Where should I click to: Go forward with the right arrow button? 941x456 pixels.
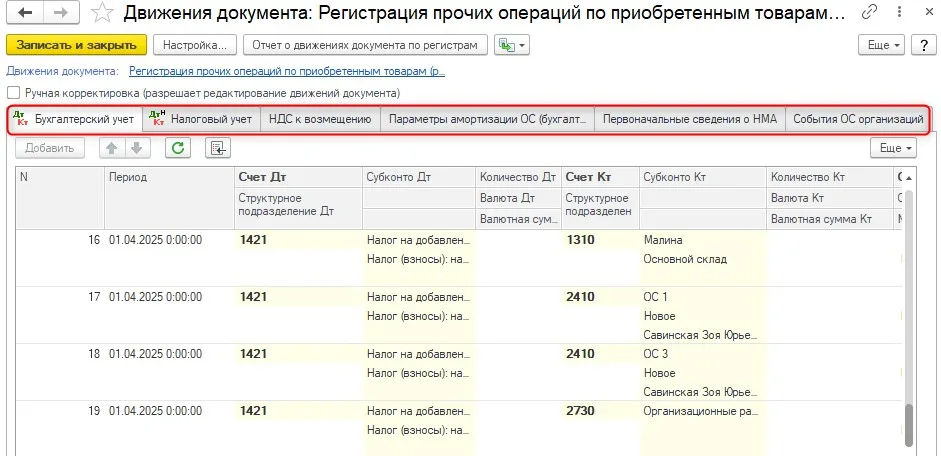pyautogui.click(x=61, y=13)
